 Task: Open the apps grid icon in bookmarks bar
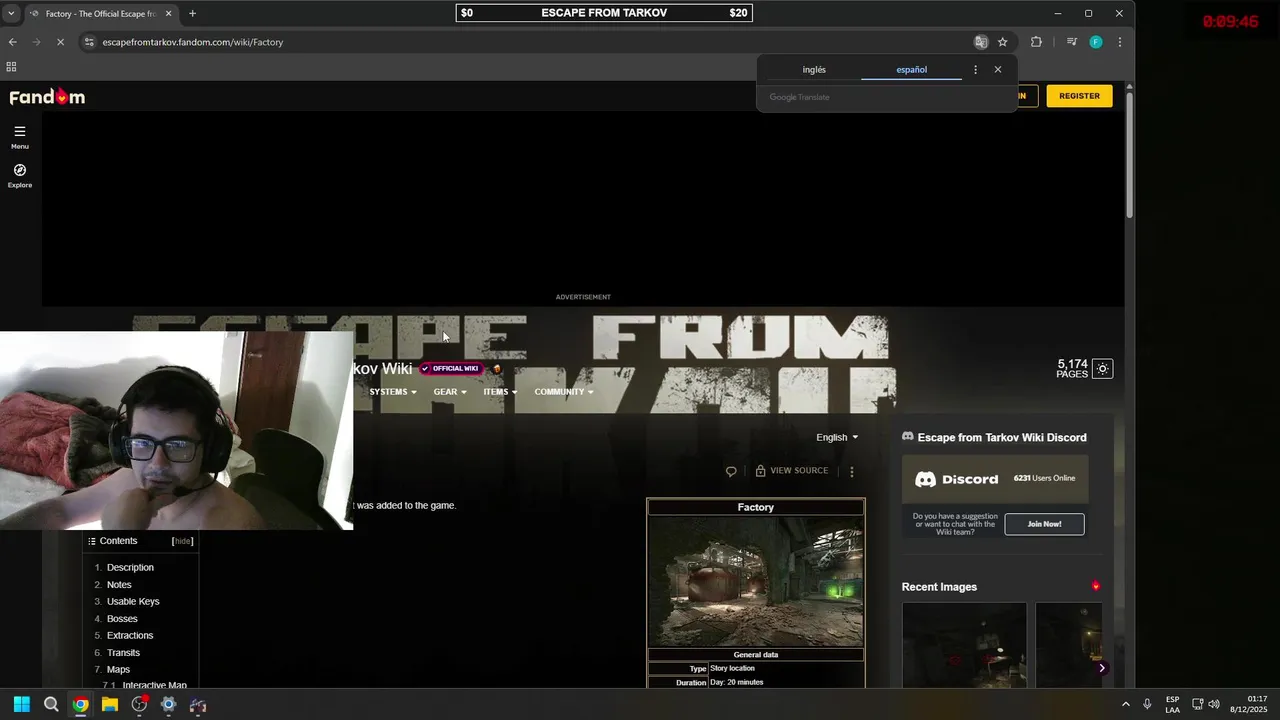point(11,67)
